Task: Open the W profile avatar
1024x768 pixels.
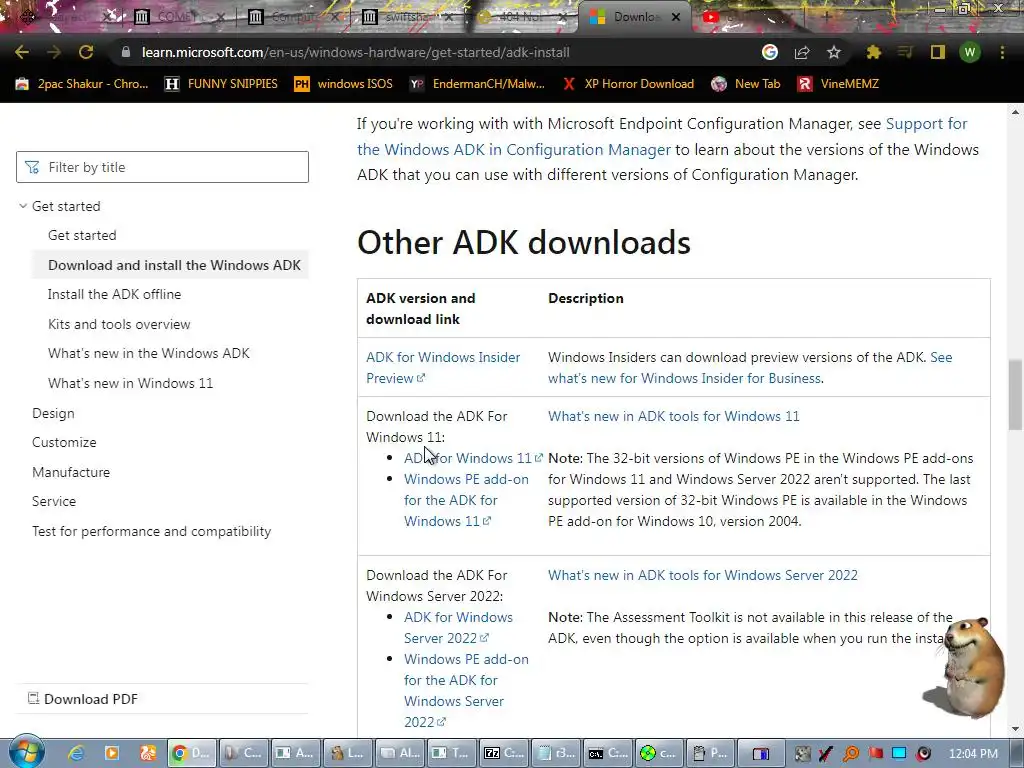Action: [970, 52]
